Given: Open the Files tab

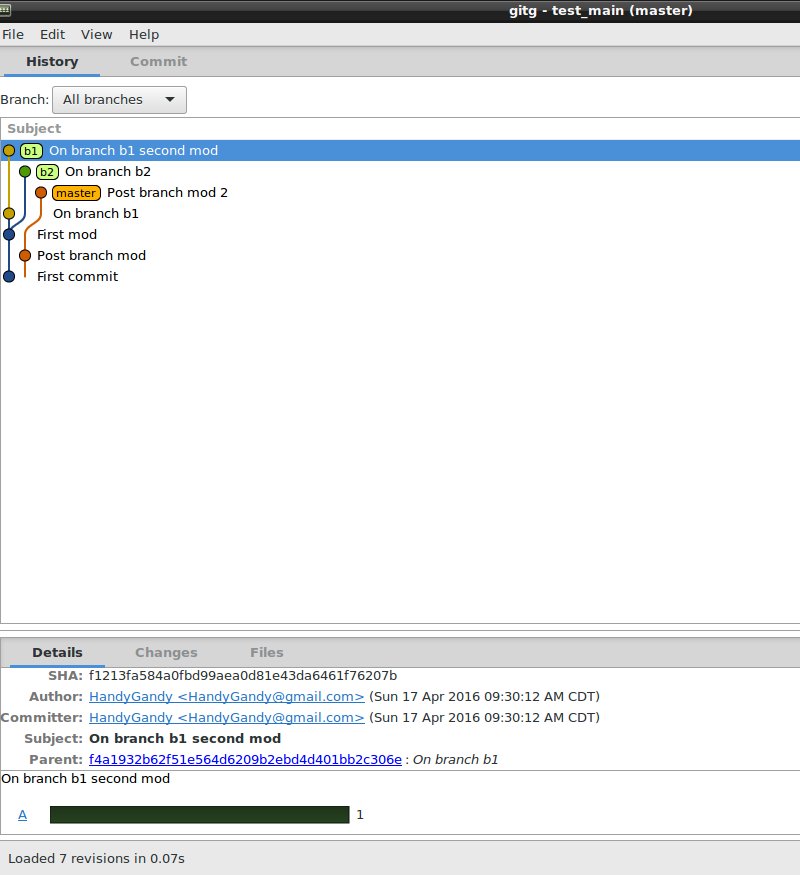Looking at the screenshot, I should 267,652.
